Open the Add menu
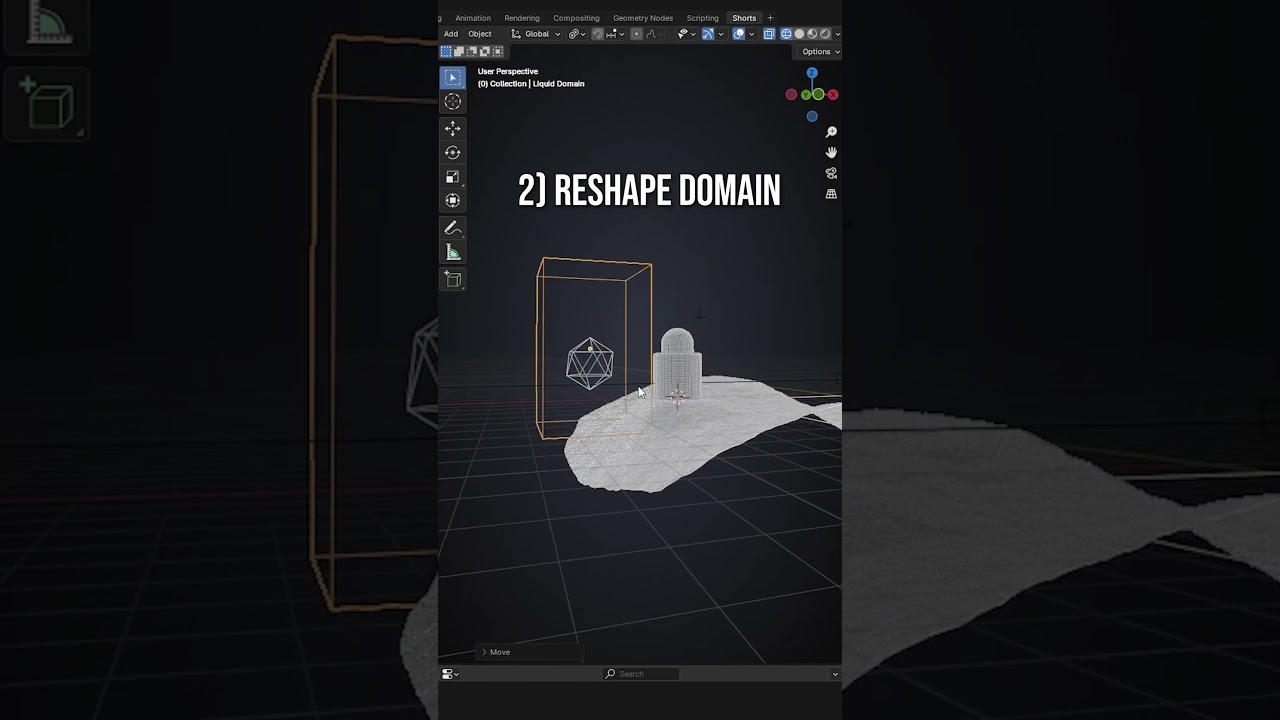1280x720 pixels. (451, 34)
